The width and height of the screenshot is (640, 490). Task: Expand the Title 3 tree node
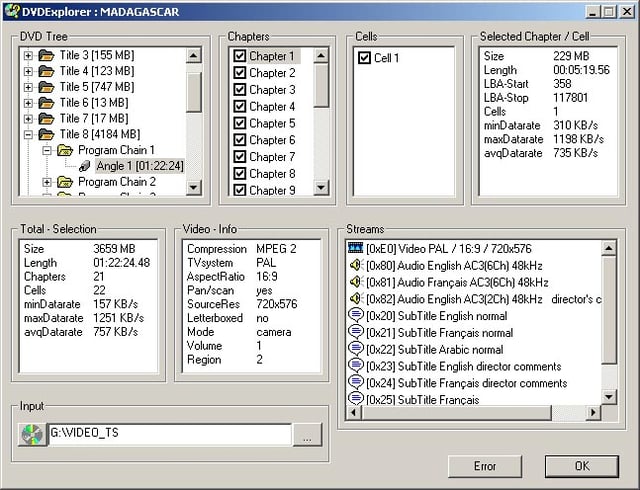point(28,55)
